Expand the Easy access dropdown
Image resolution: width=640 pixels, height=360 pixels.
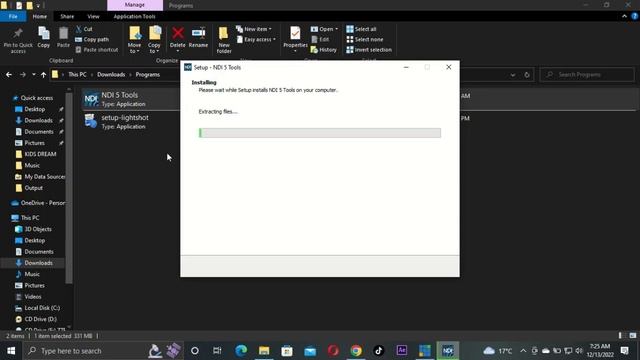256,39
